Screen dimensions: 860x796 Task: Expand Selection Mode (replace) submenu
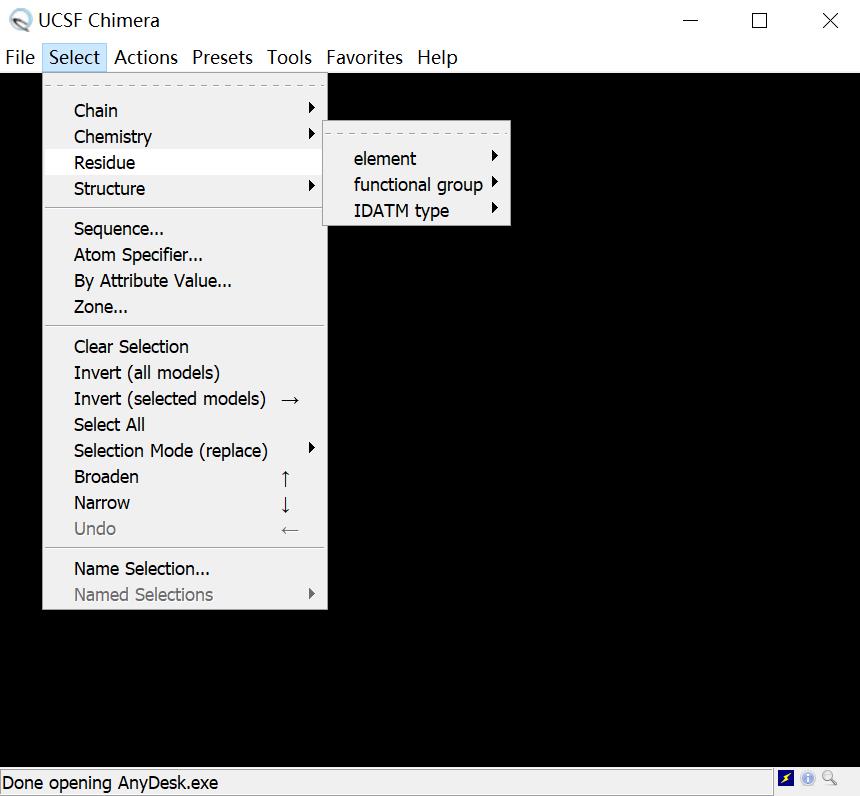(x=185, y=450)
